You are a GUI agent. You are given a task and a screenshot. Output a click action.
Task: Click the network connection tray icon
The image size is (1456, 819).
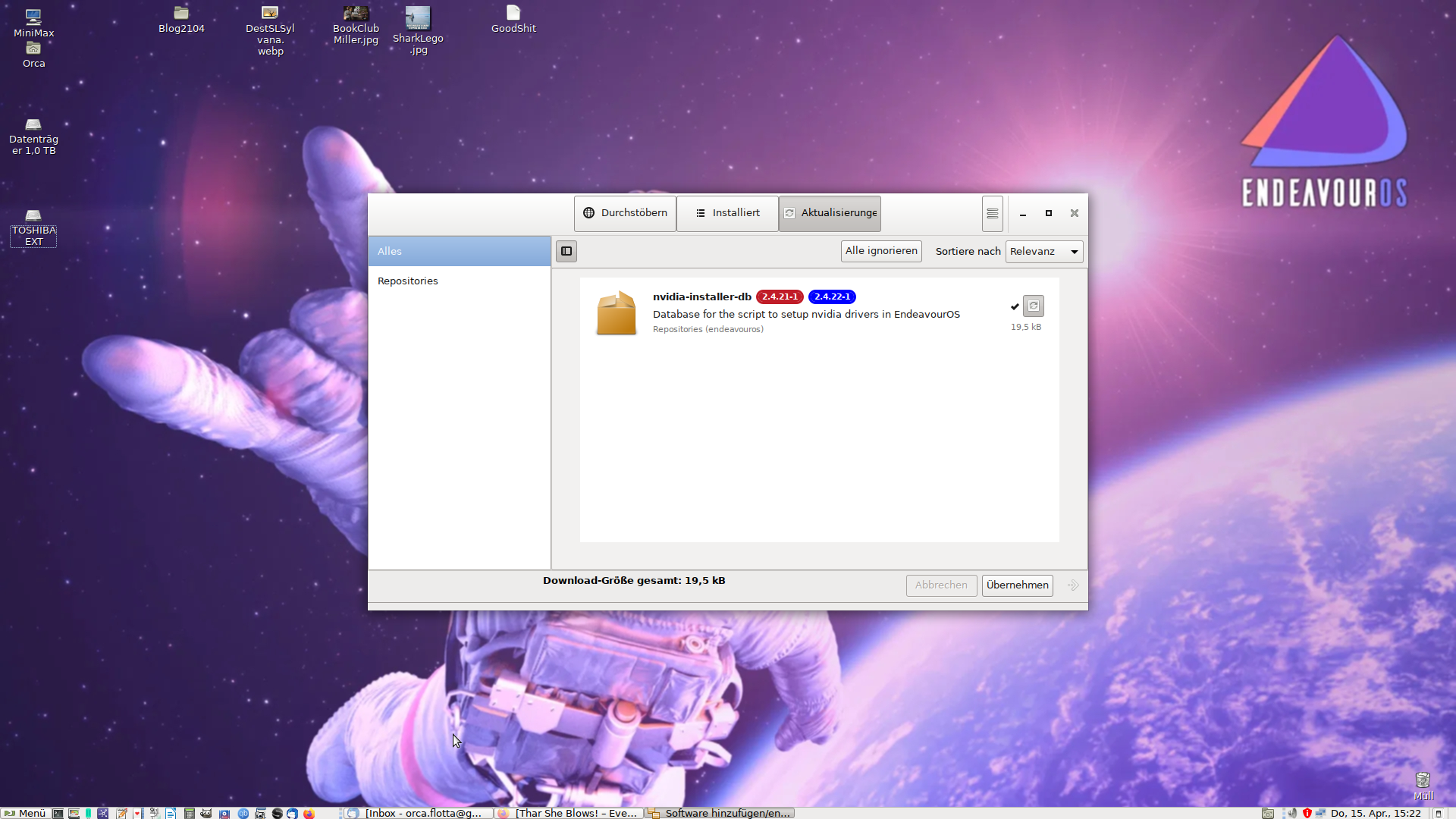point(1320,813)
